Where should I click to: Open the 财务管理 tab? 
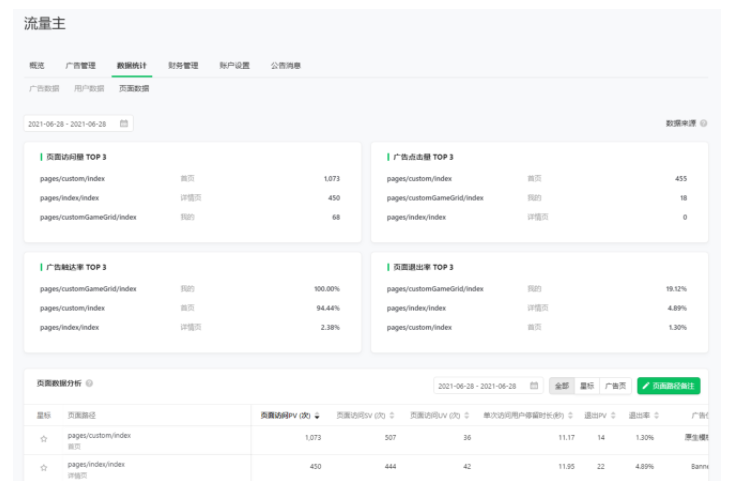[183, 66]
